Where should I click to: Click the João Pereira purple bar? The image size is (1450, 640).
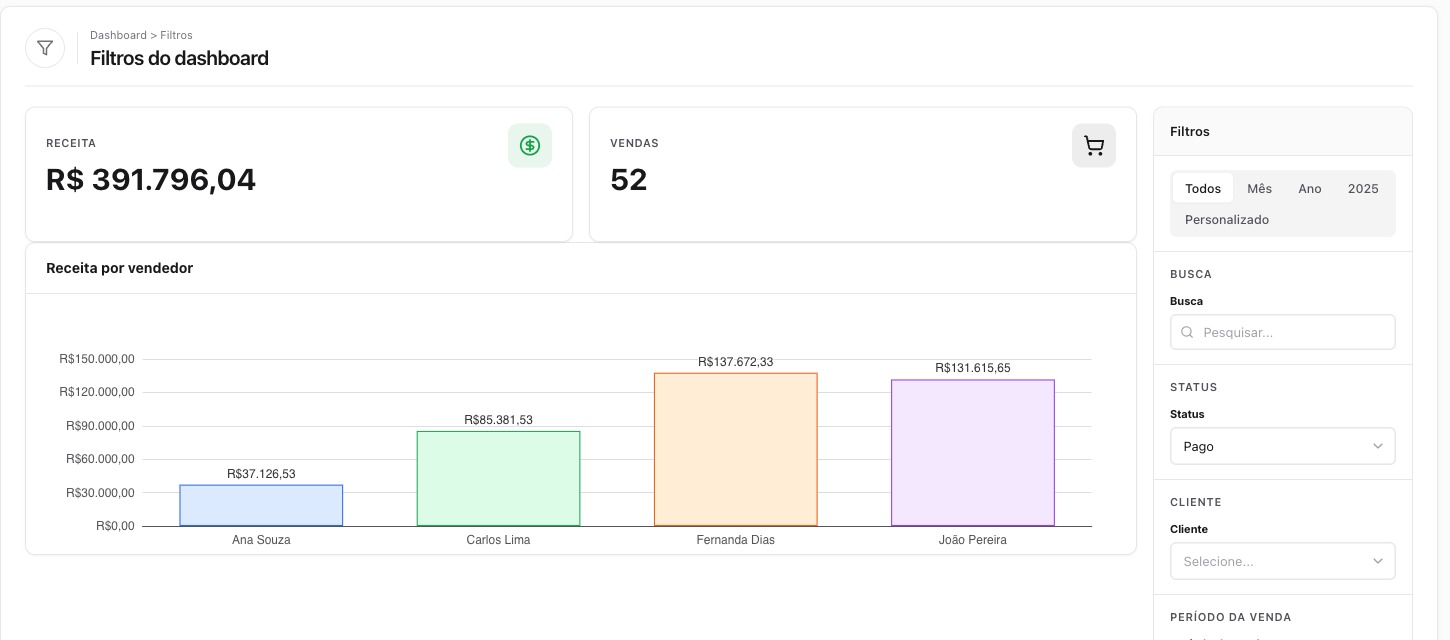pyautogui.click(x=973, y=453)
